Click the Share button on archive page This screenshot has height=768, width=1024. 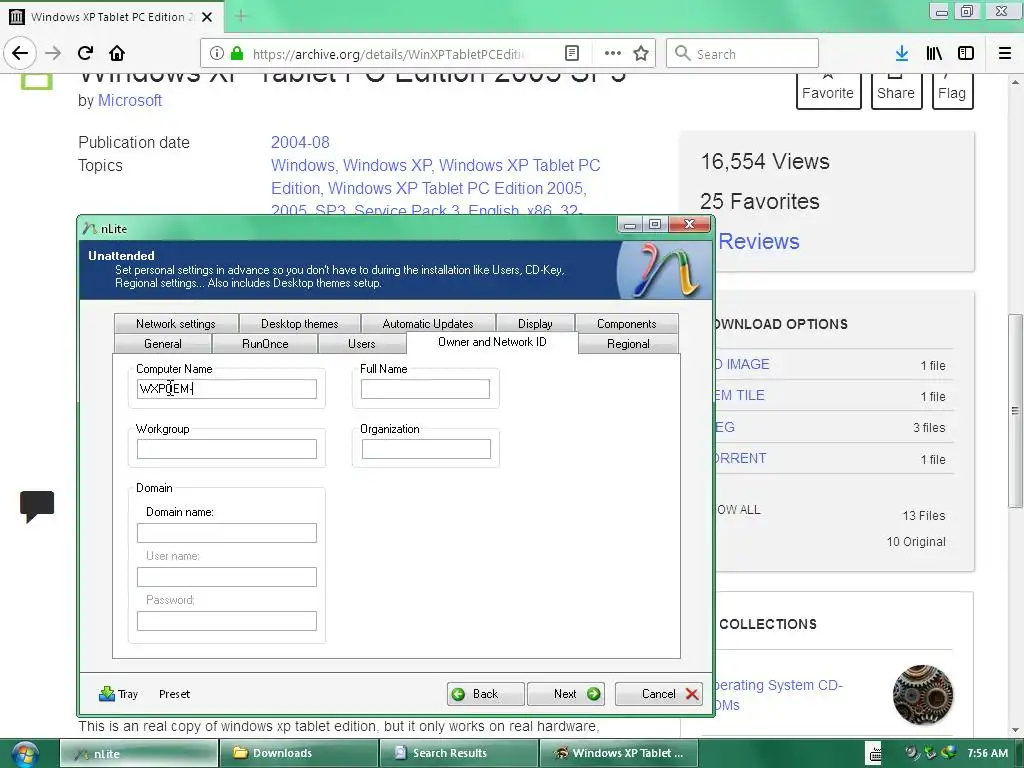tap(896, 91)
